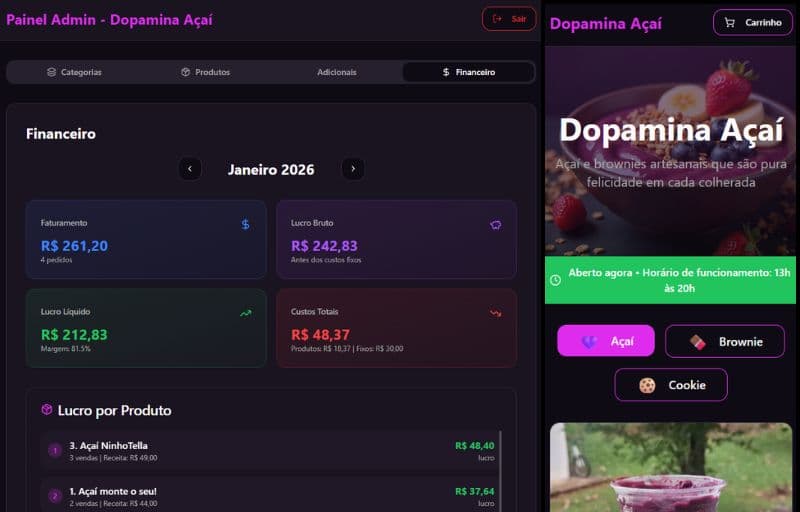Click the shopping cart icon
The width and height of the screenshot is (800, 512).
[730, 22]
